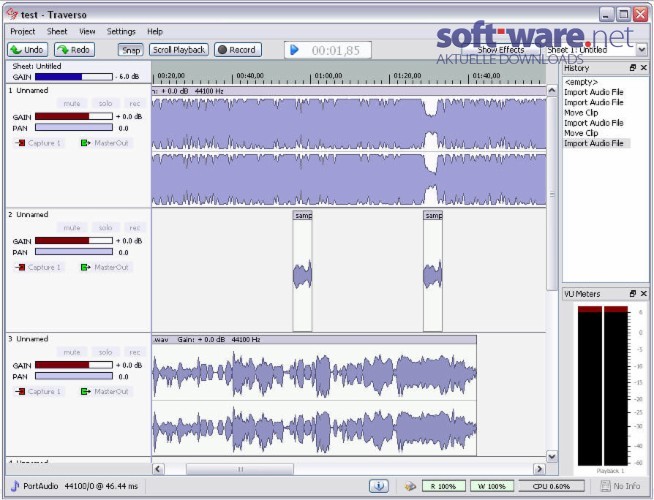Select the first Move Clip history entry
Screen dimensions: 654x500
[x=581, y=113]
